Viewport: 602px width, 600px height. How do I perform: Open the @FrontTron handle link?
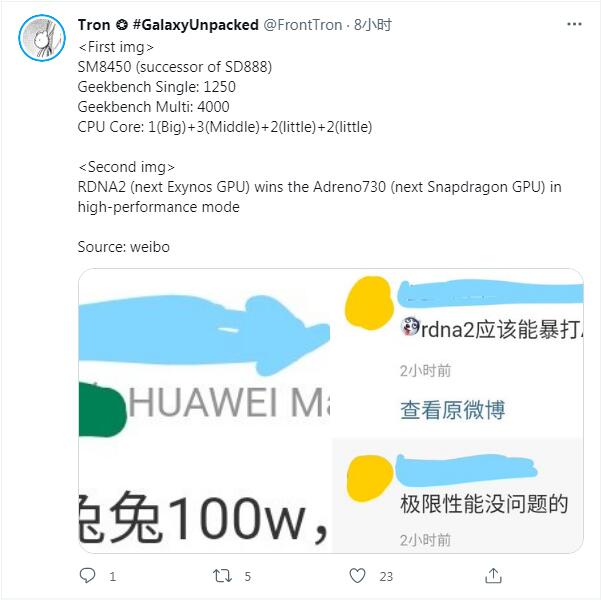pyautogui.click(x=303, y=25)
